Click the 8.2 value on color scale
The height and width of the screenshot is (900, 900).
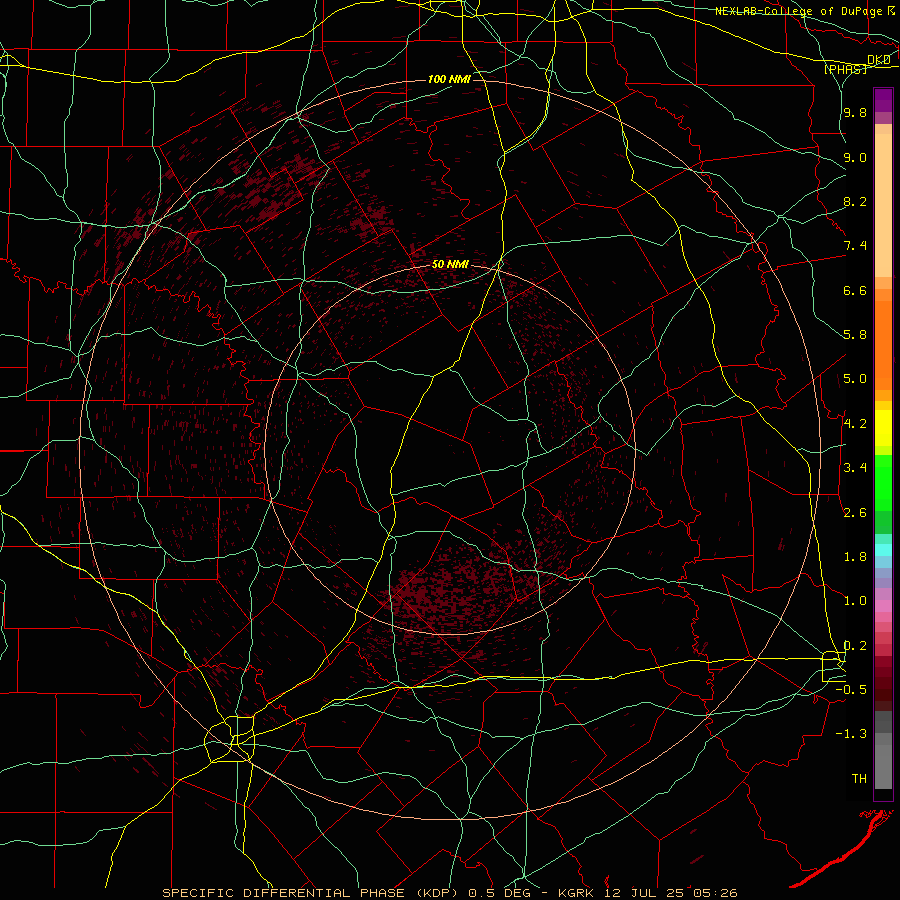click(855, 201)
